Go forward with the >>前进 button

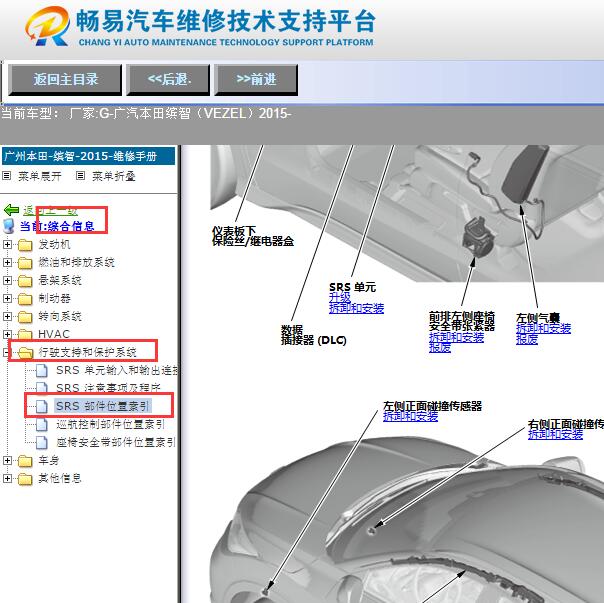point(256,79)
